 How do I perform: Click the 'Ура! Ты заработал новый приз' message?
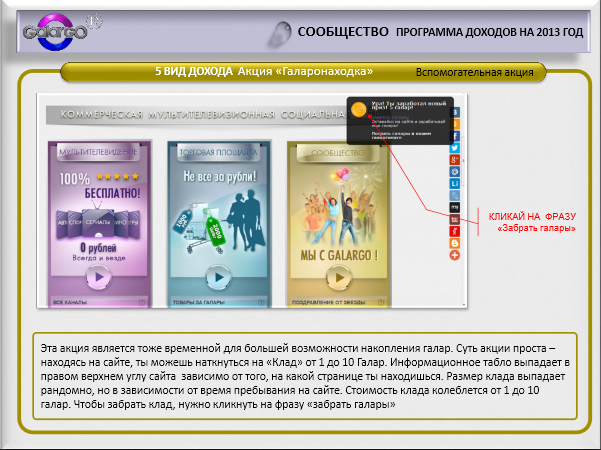409,106
